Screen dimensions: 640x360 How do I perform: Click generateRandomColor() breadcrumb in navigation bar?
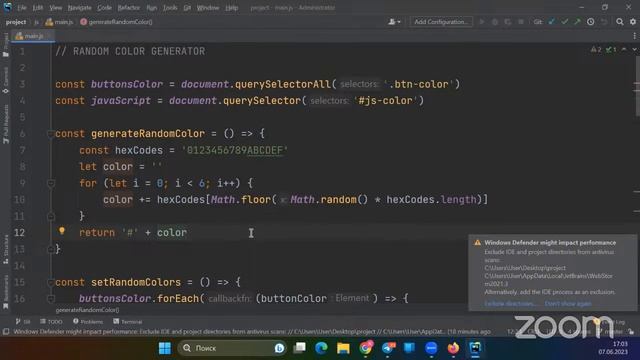click(116, 22)
